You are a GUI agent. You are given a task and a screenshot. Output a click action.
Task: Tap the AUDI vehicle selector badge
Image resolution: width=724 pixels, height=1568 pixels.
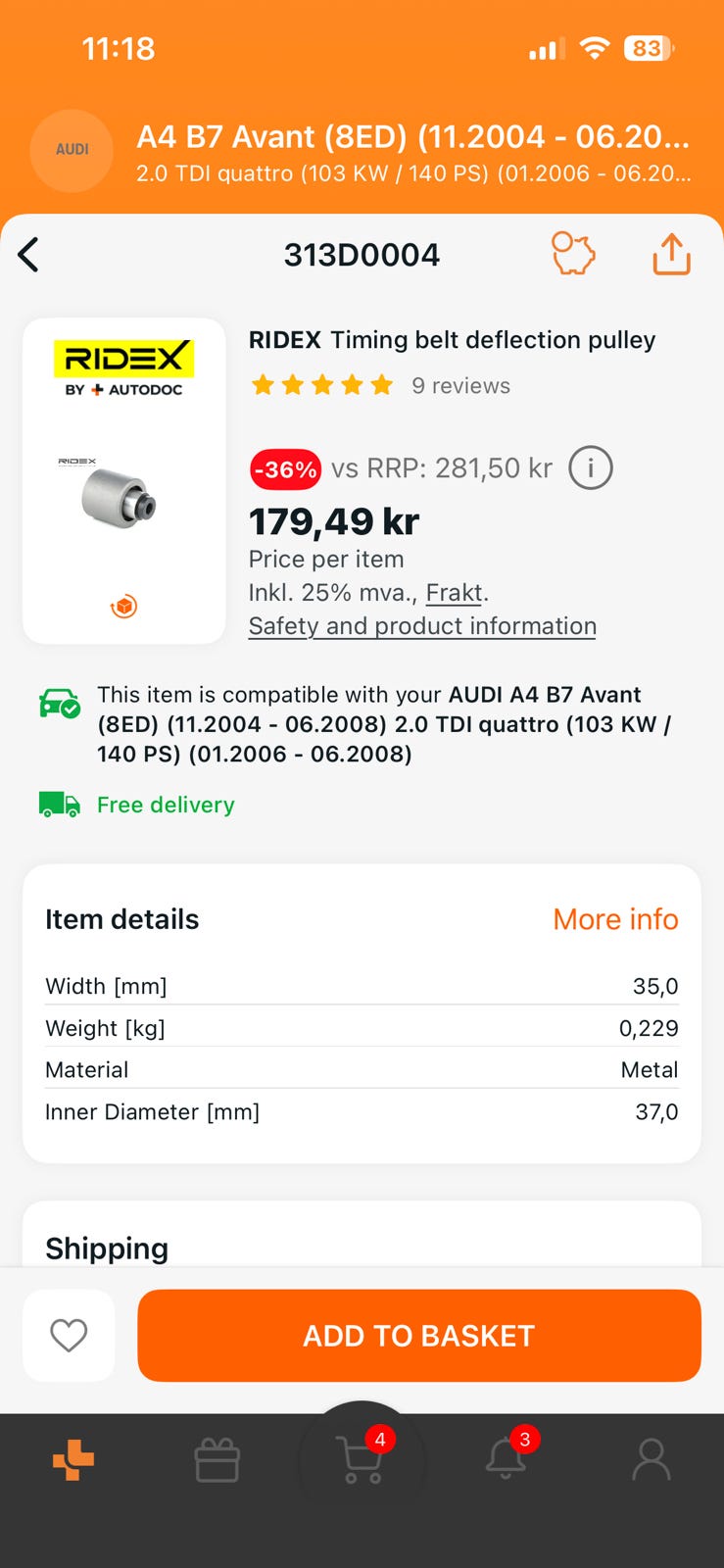(x=72, y=150)
